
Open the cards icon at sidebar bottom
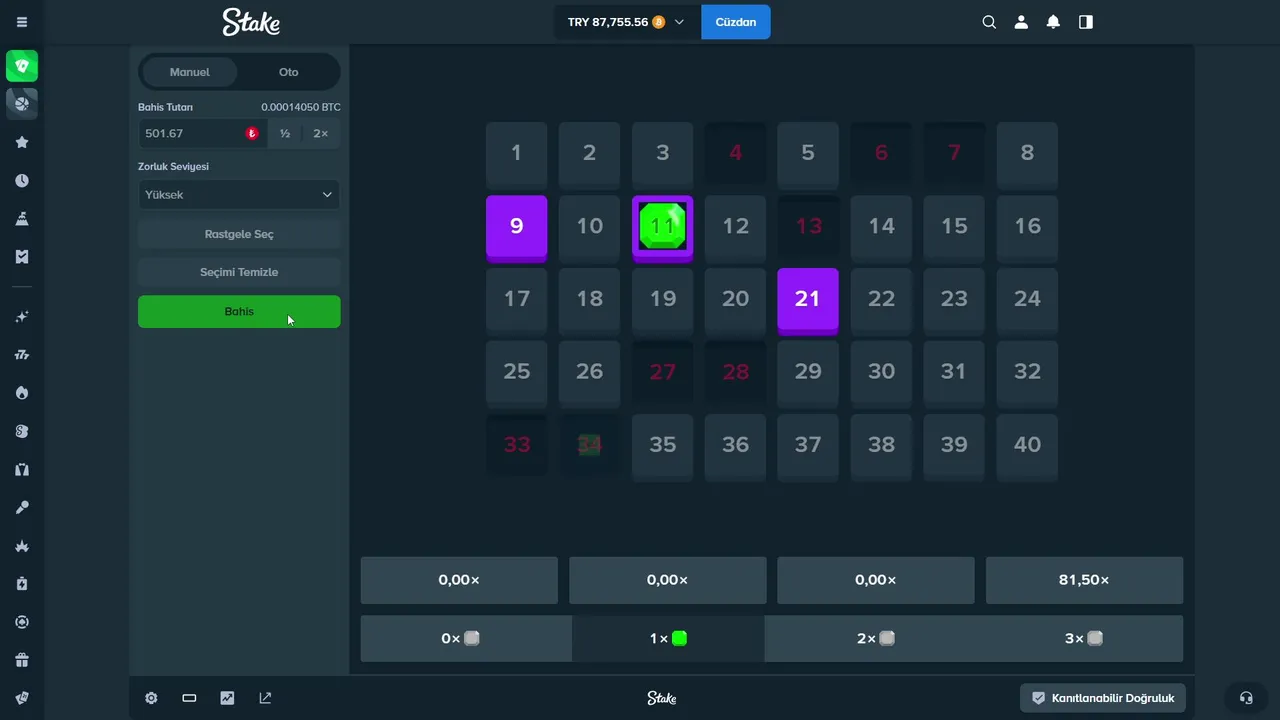tap(22, 698)
